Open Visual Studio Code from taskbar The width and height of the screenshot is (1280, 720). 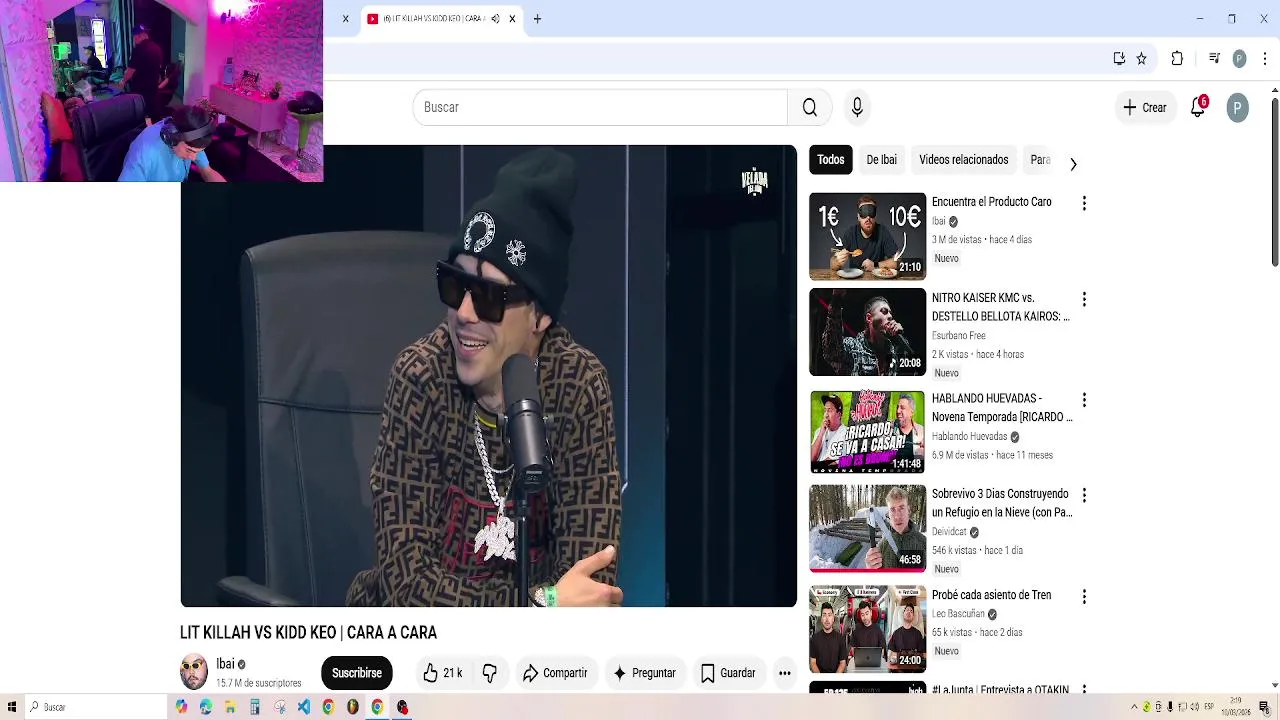coord(304,707)
